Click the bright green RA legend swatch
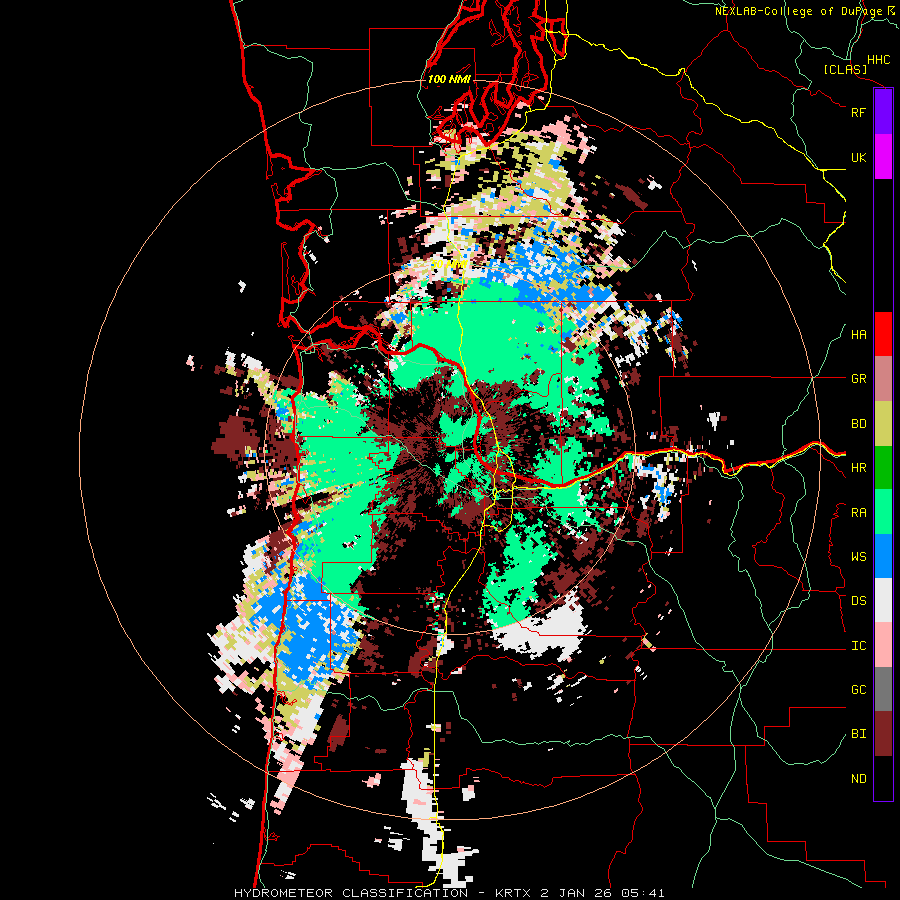This screenshot has height=900, width=900. (x=883, y=512)
